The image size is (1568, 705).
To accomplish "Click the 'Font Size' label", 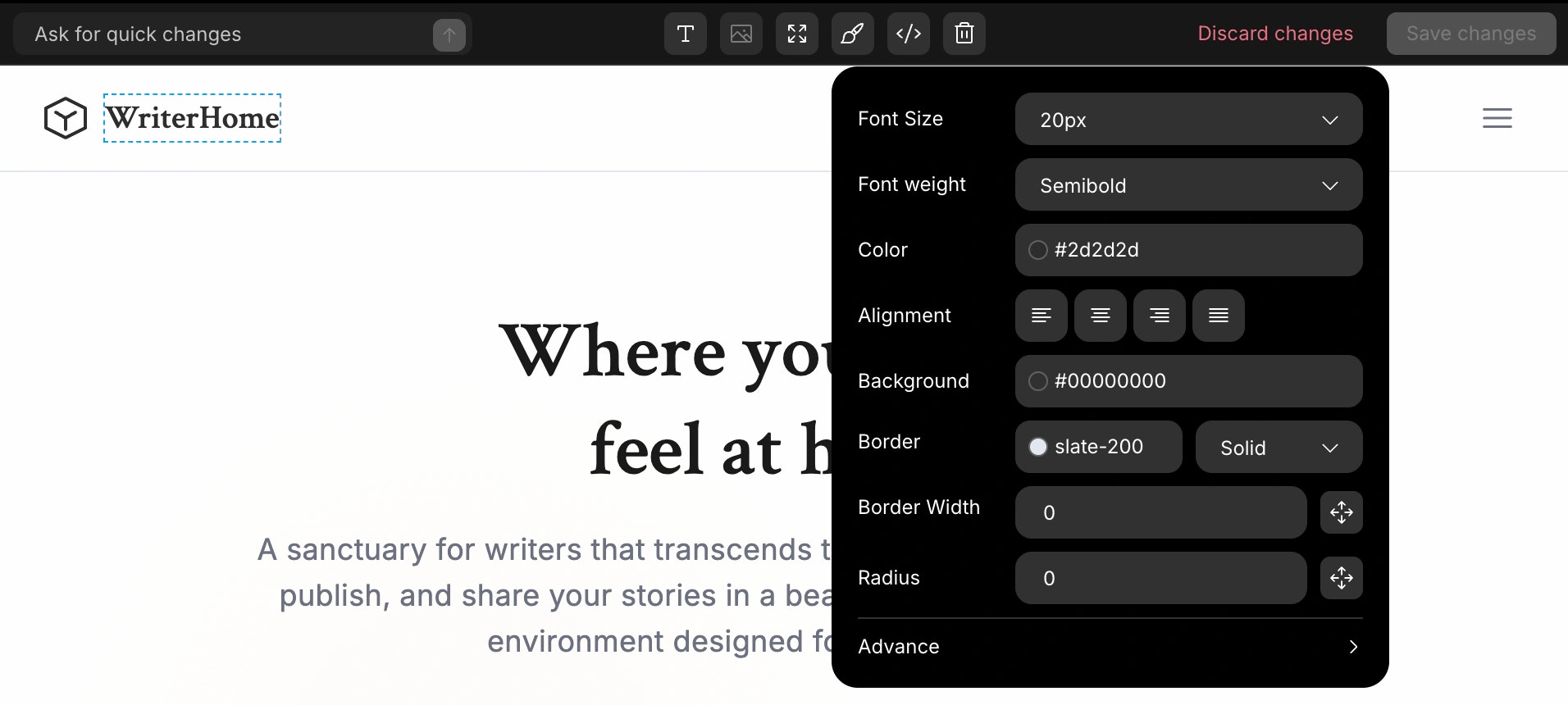I will click(900, 119).
